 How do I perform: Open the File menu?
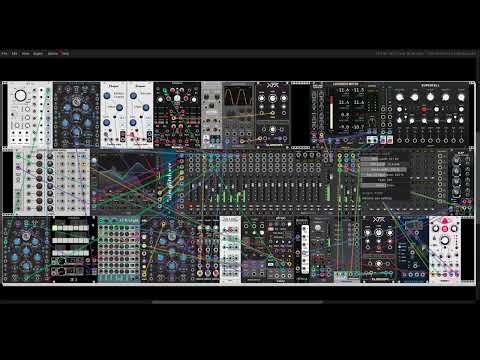click(x=4, y=53)
